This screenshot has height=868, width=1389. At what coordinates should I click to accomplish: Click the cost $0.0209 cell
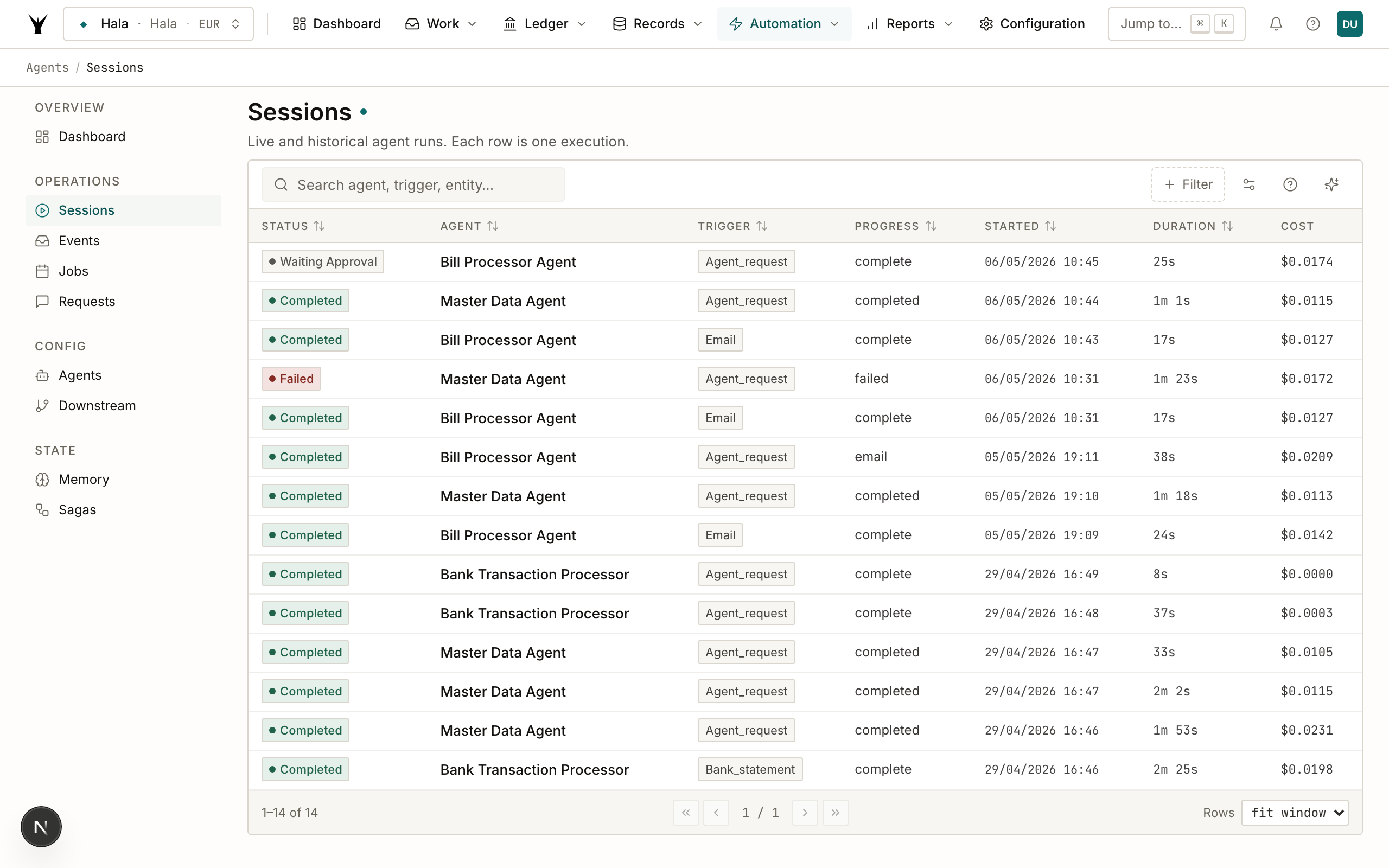(1307, 457)
